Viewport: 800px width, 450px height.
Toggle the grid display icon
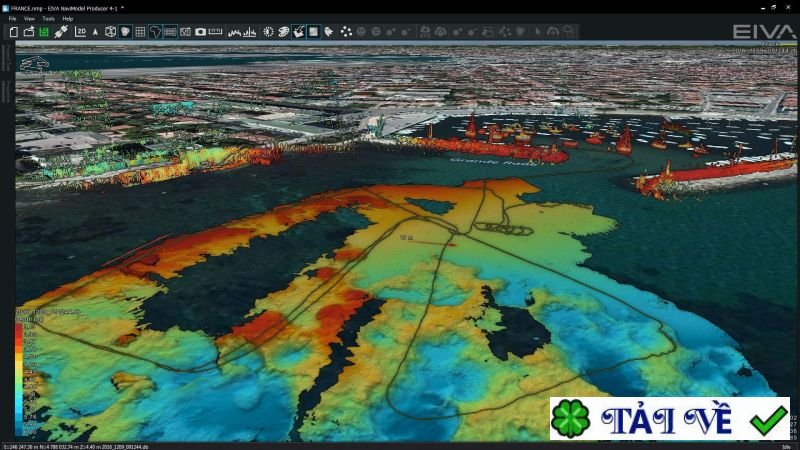140,31
